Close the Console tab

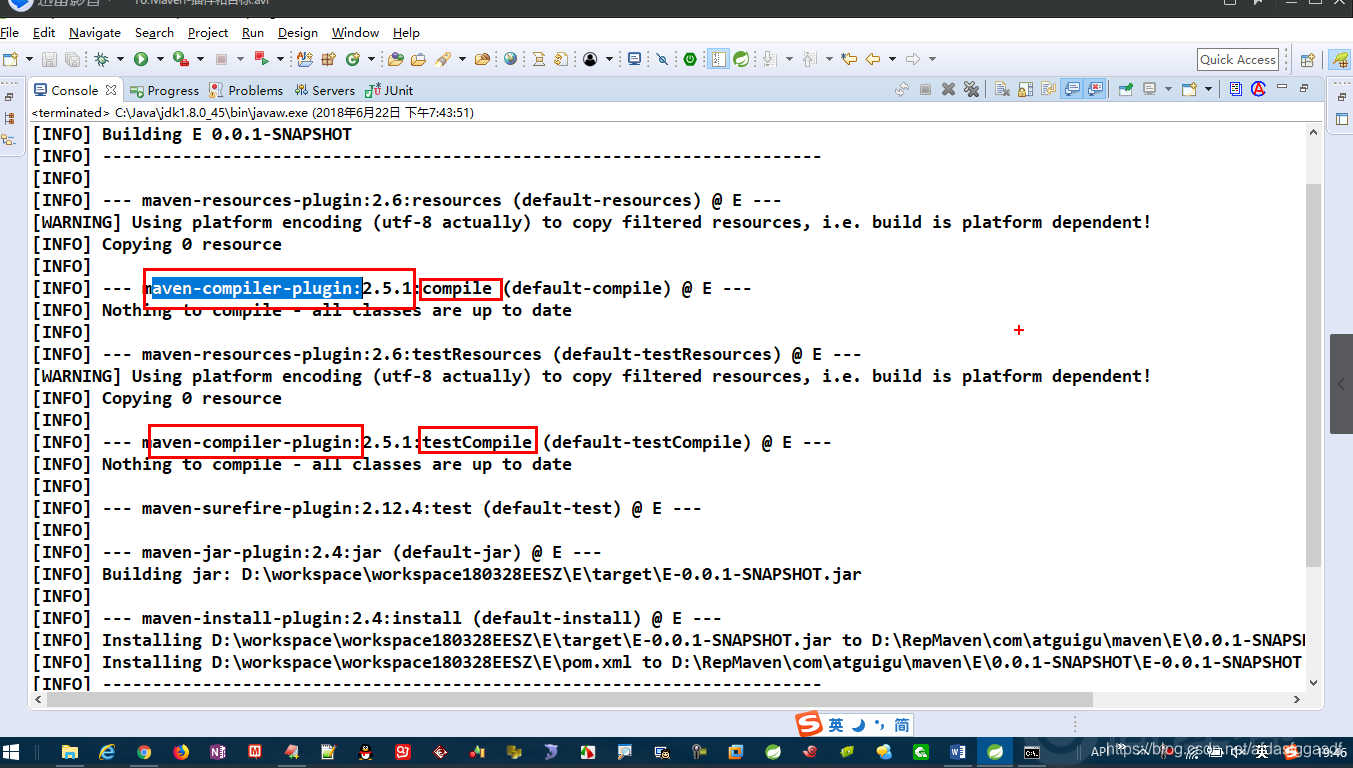click(111, 90)
